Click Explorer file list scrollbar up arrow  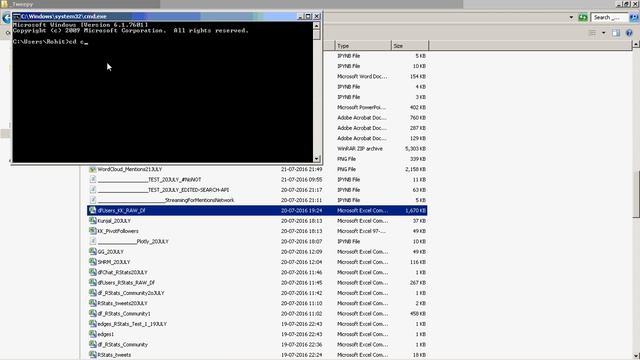click(x=636, y=44)
